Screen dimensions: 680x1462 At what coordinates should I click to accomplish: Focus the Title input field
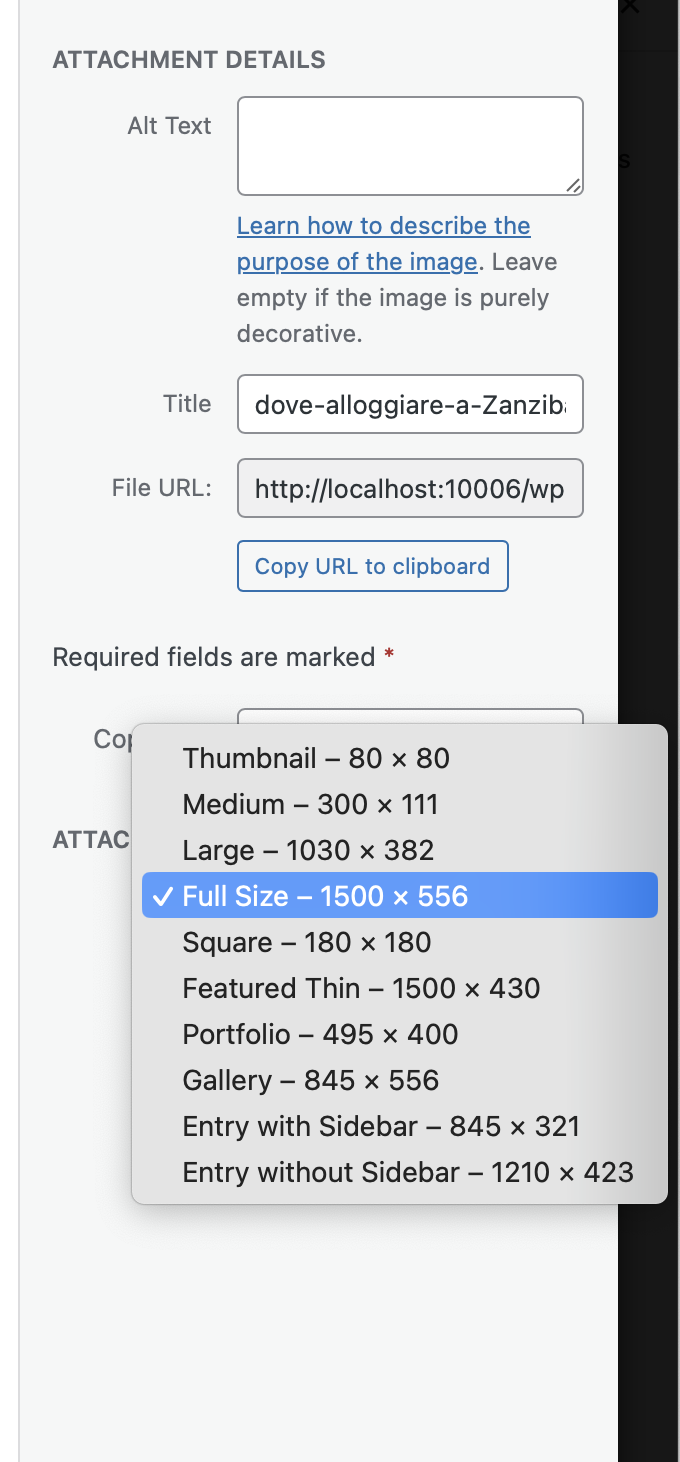click(409, 404)
